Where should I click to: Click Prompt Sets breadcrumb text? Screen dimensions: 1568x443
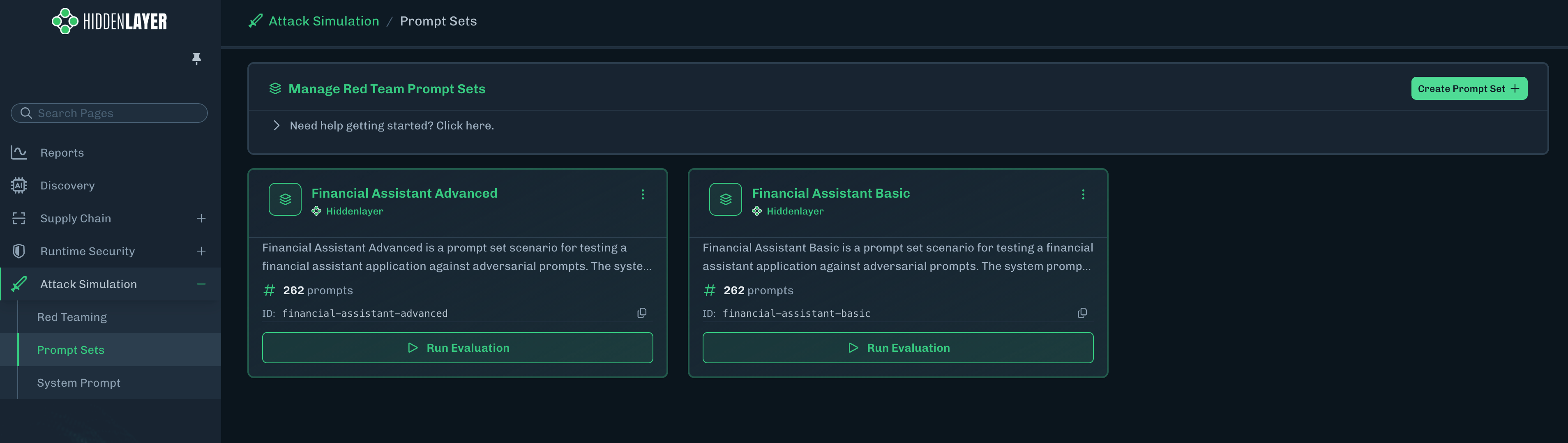[438, 21]
